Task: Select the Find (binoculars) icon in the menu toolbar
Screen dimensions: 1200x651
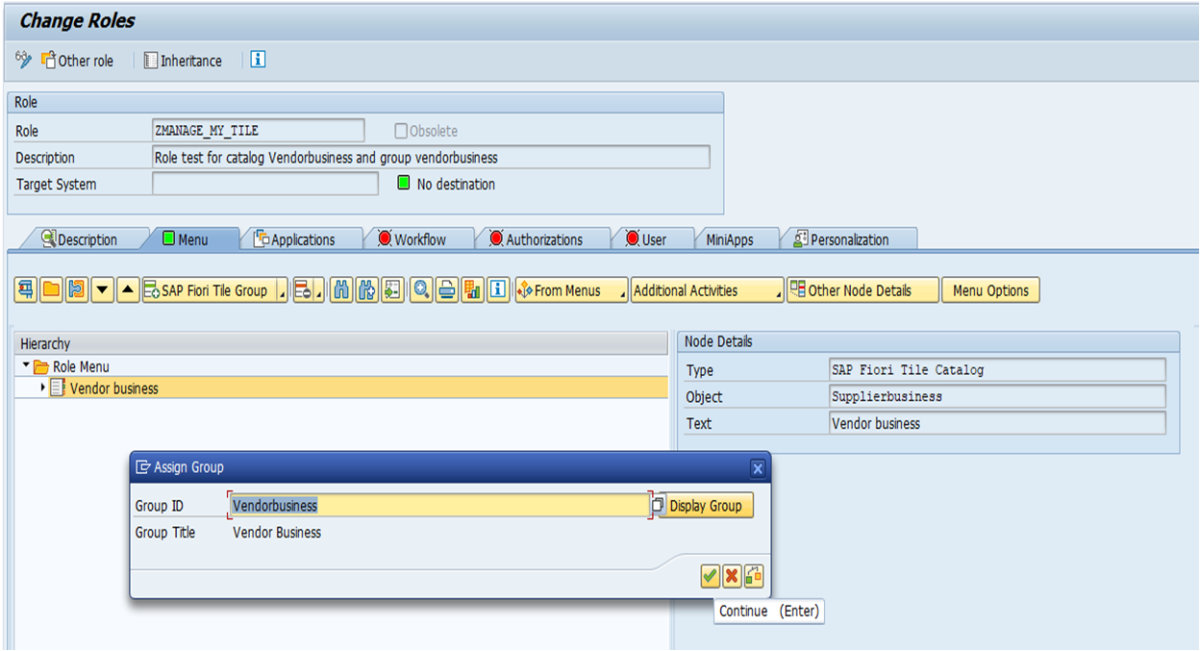Action: coord(340,290)
